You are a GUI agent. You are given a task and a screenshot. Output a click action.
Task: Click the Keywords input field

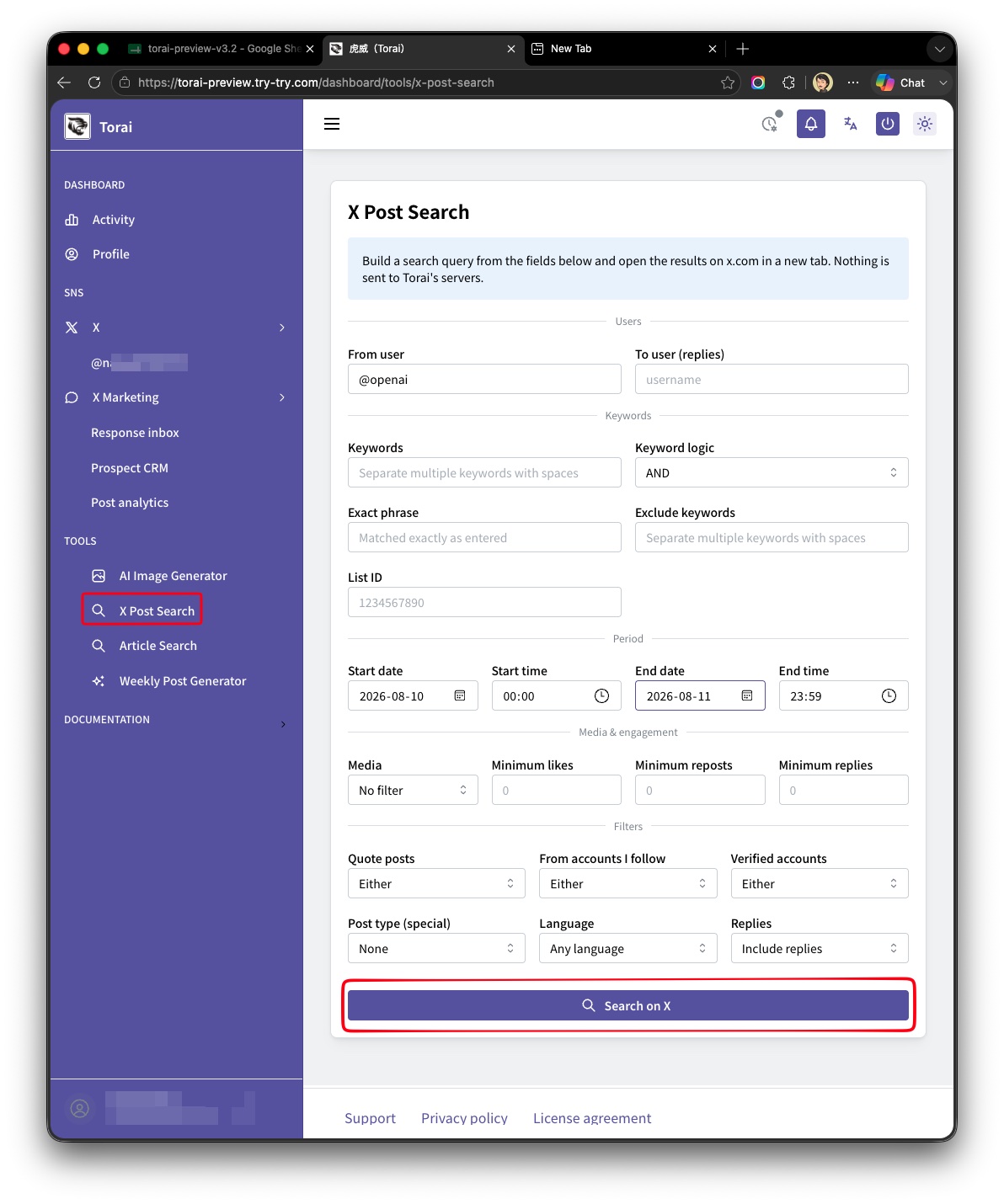[x=484, y=472]
